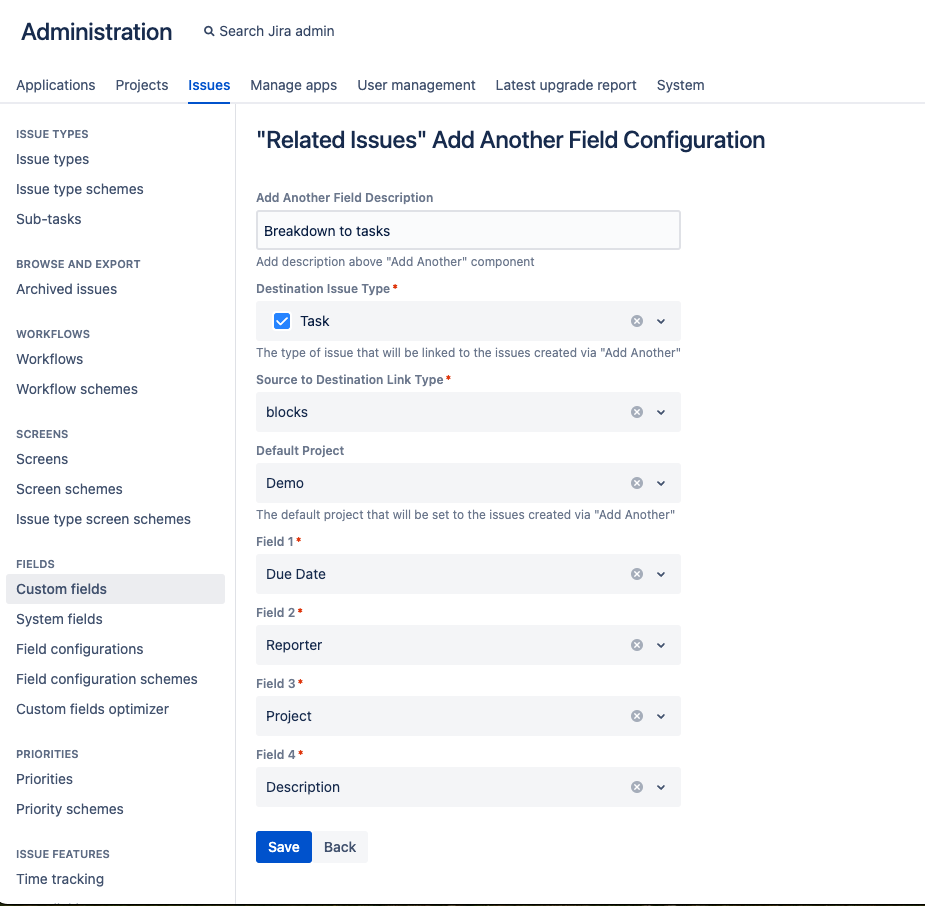Clear the Destination Issue Type selection
The image size is (925, 906).
click(x=637, y=321)
